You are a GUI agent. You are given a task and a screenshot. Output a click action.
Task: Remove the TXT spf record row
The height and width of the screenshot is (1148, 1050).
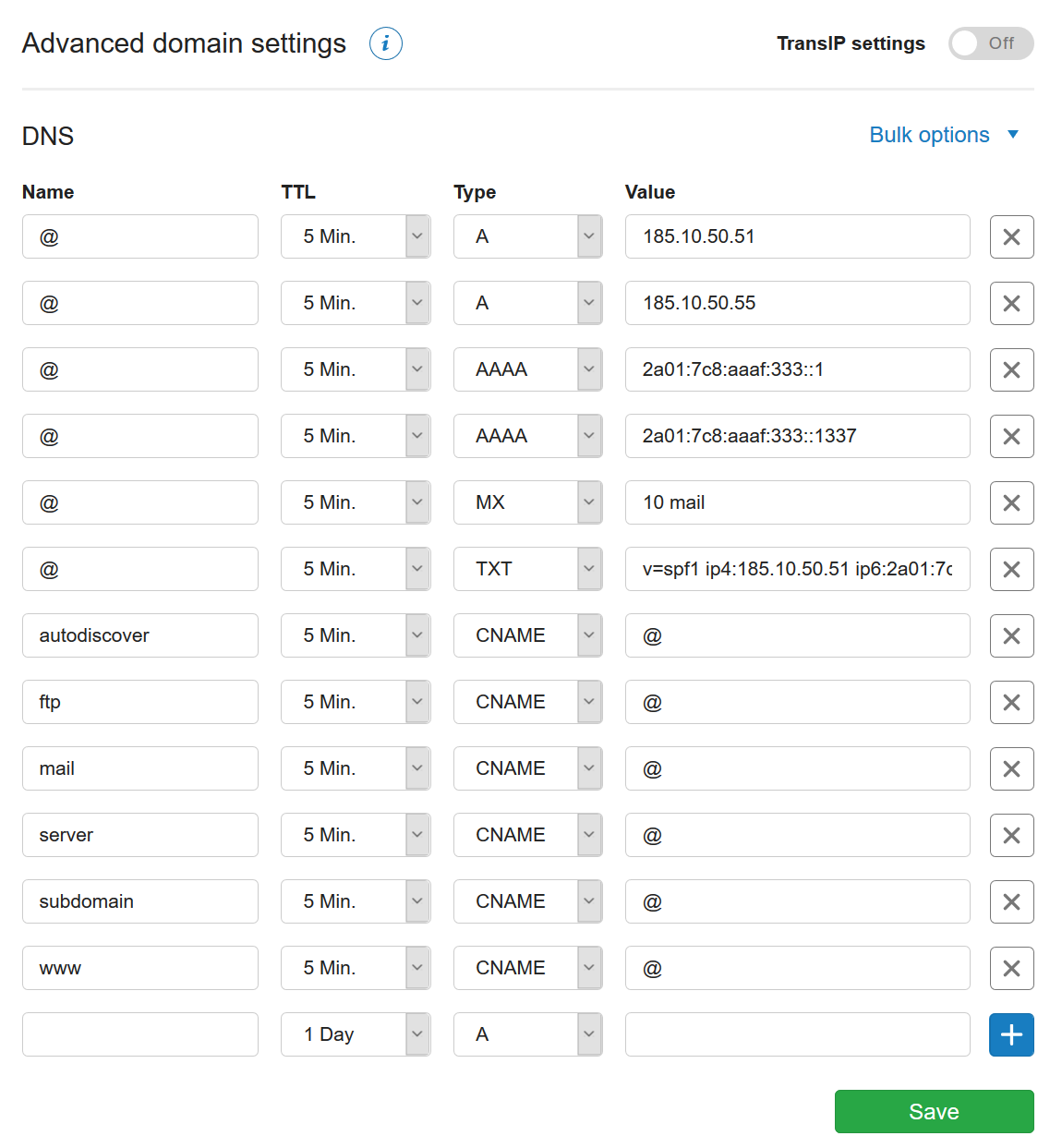(x=1011, y=569)
